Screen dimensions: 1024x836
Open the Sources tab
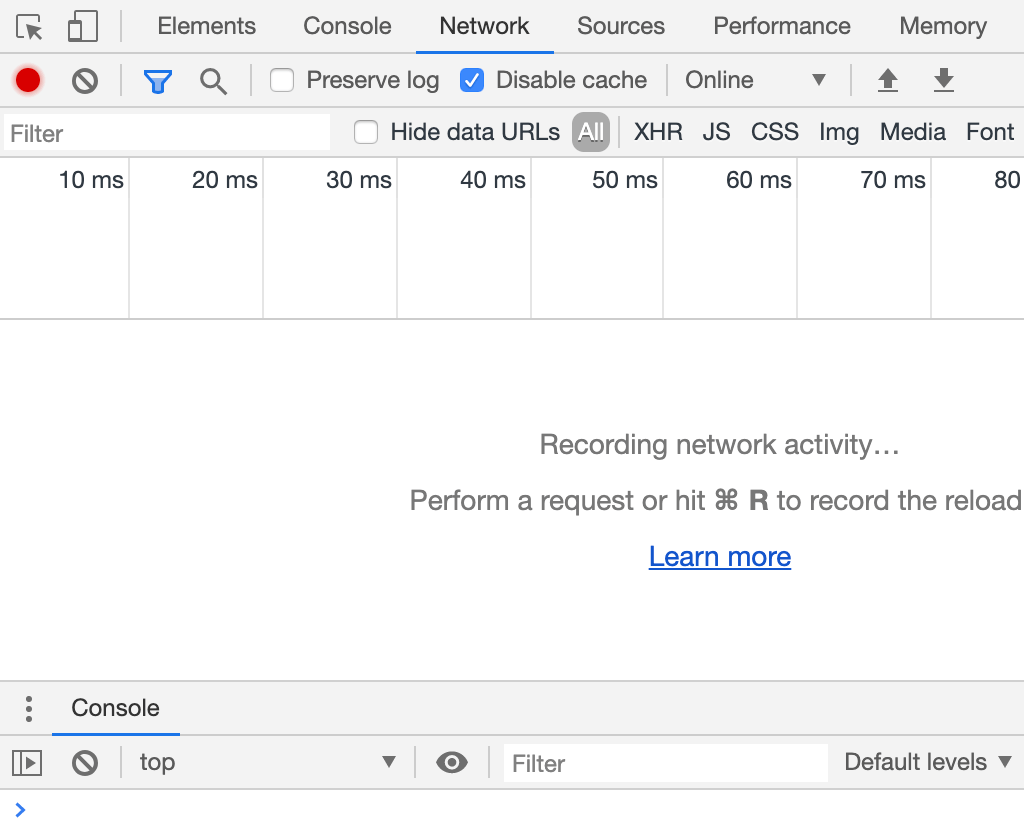tap(621, 26)
